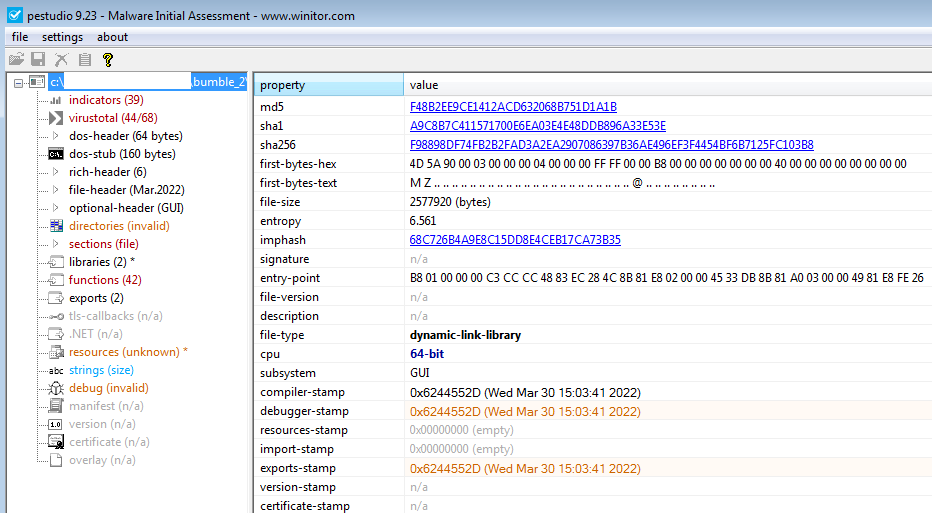Expand the rich-header tree node
The image size is (932, 513).
(x=56, y=172)
